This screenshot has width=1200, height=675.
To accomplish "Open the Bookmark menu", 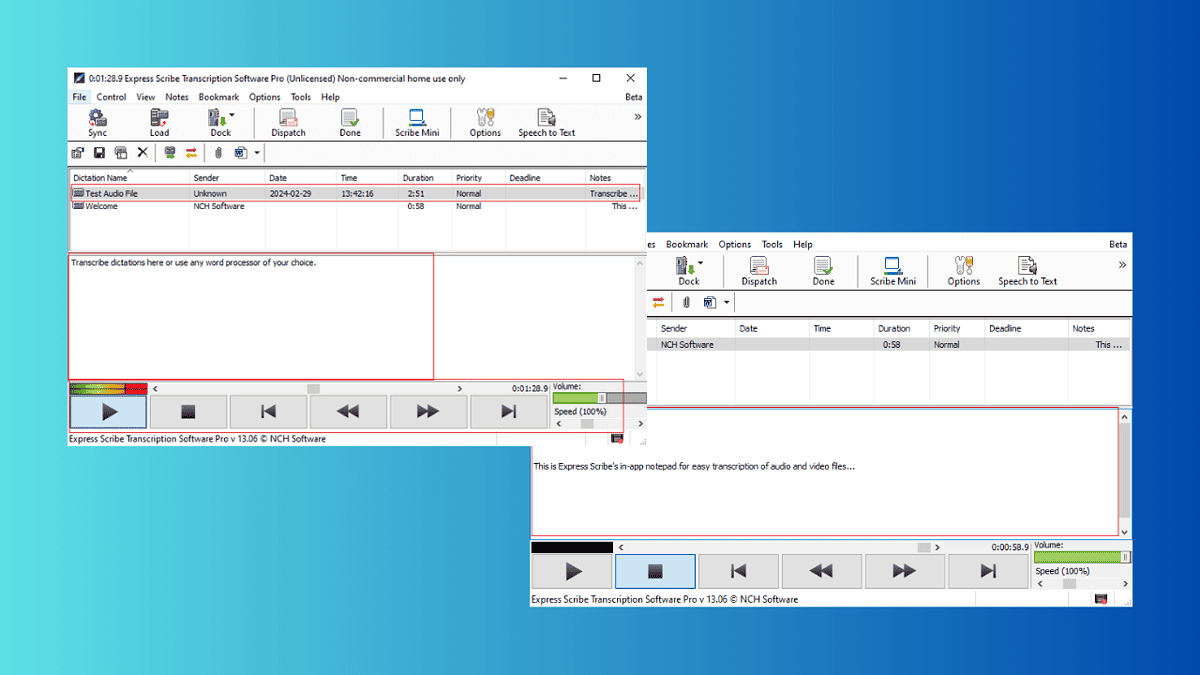I will click(x=218, y=97).
